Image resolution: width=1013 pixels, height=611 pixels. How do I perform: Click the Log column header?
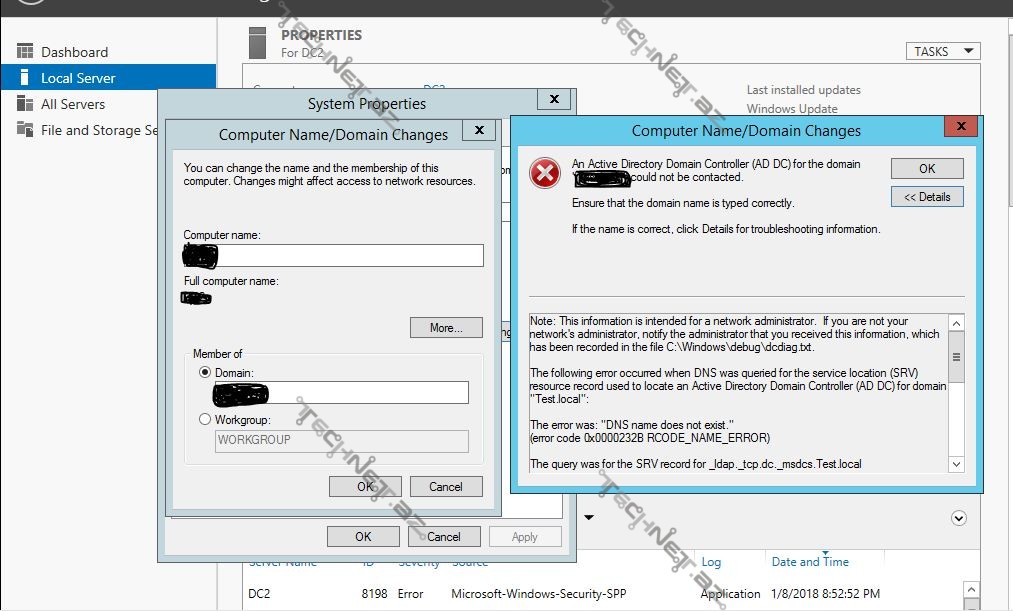(711, 562)
